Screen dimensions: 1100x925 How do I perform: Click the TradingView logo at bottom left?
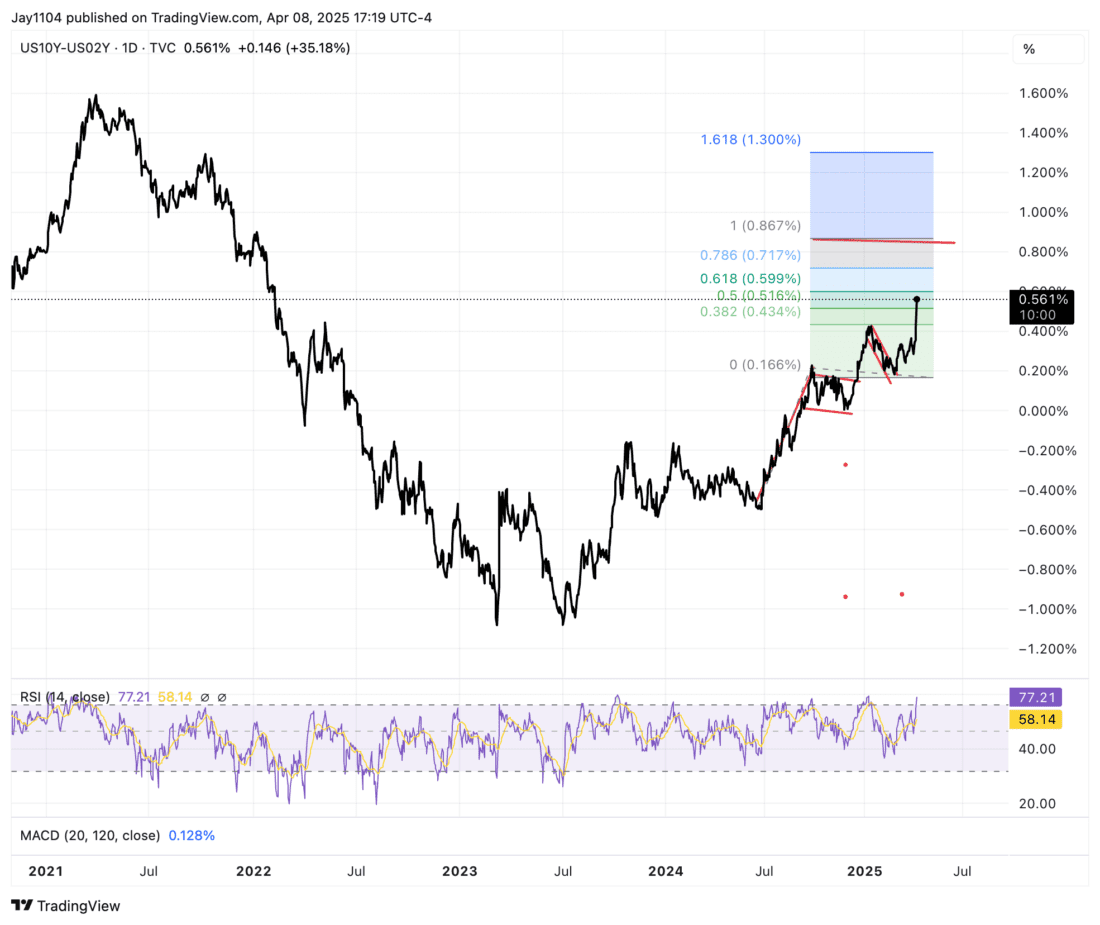click(66, 905)
